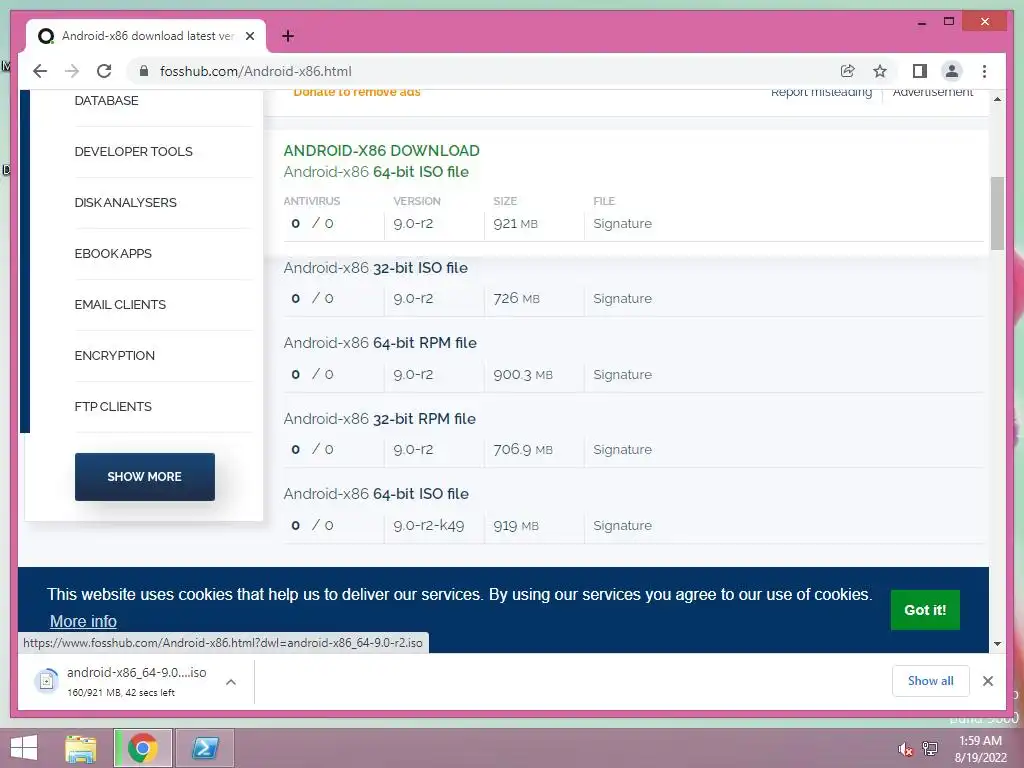The image size is (1024, 768).
Task: Open the ENCRYPTION category
Action: [x=114, y=355]
